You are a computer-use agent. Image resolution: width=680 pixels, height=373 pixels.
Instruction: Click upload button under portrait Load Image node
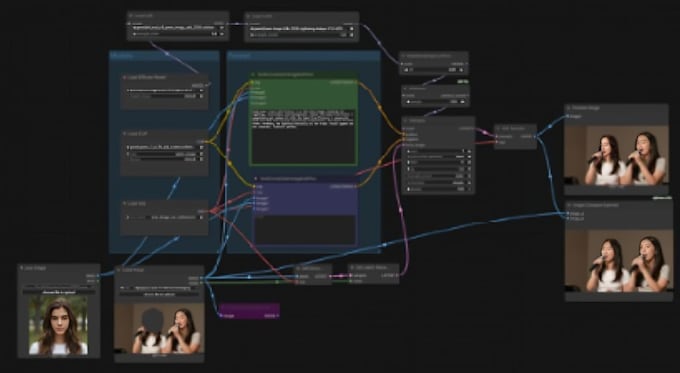point(59,292)
